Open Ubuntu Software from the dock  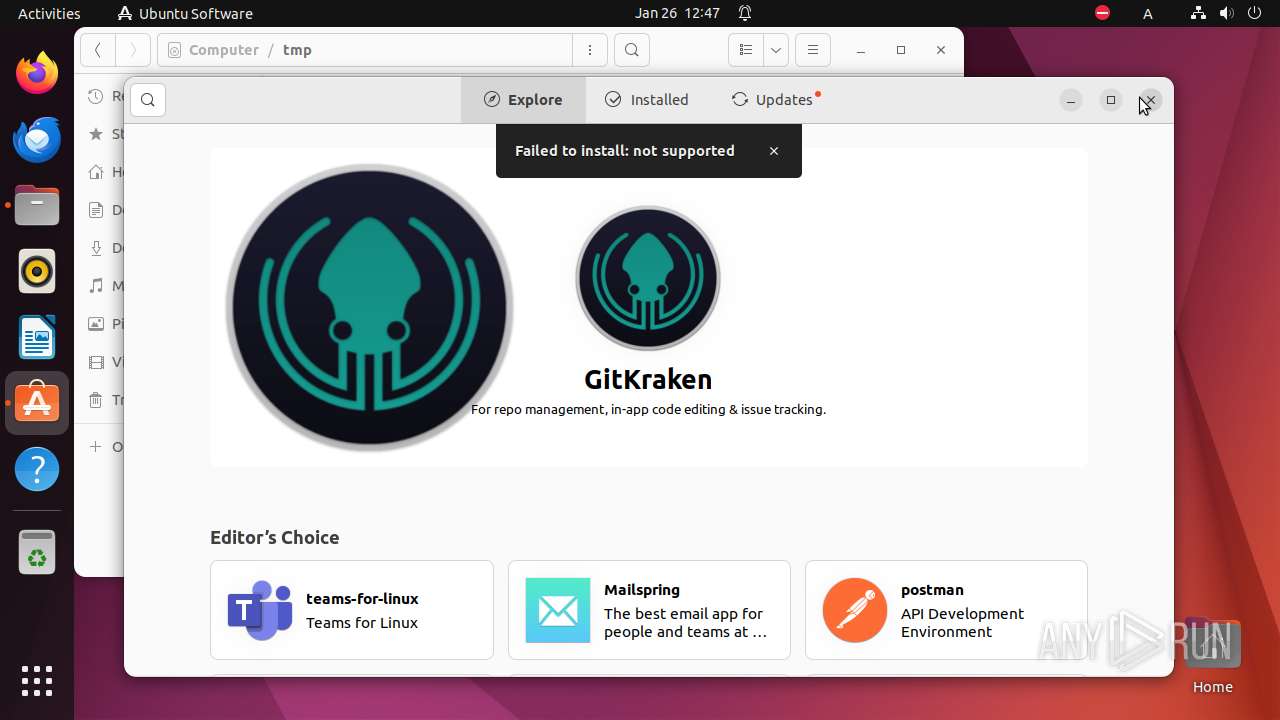click(x=37, y=403)
